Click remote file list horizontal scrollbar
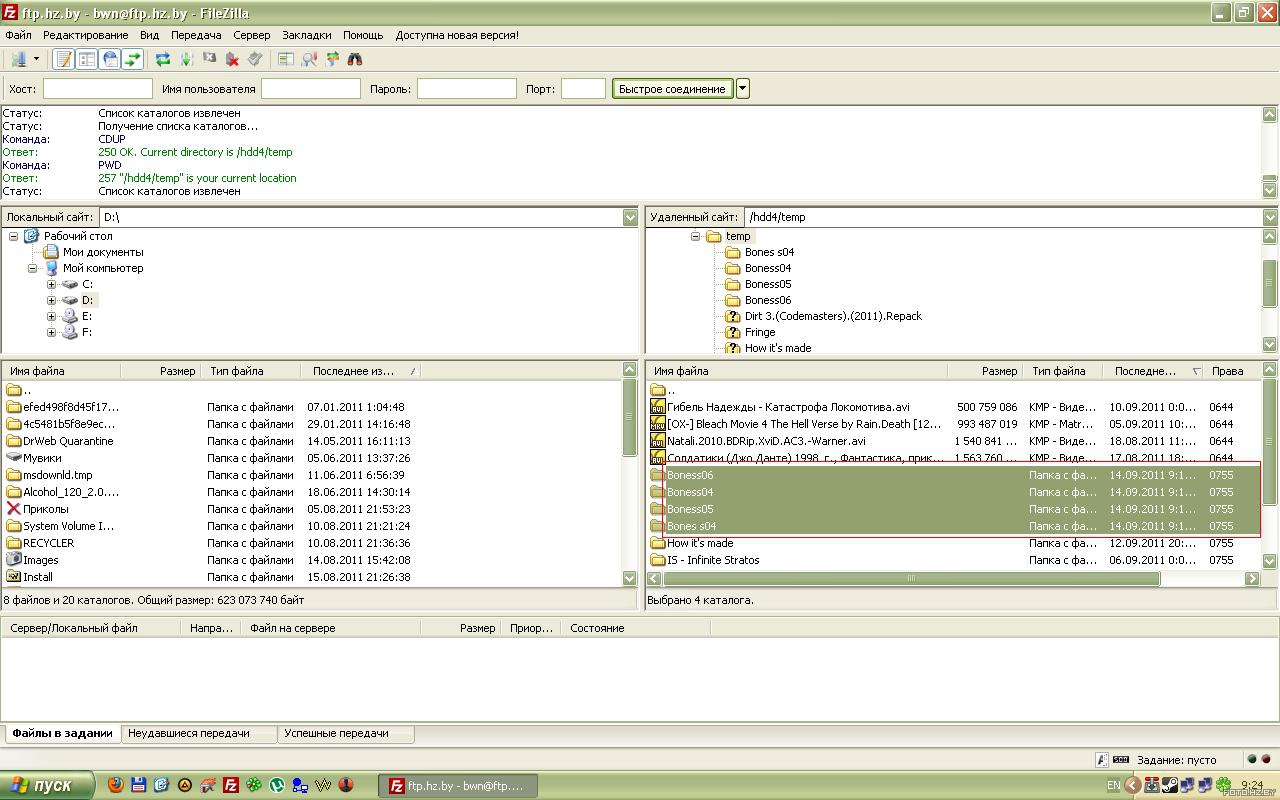The image size is (1280, 800). pos(911,578)
